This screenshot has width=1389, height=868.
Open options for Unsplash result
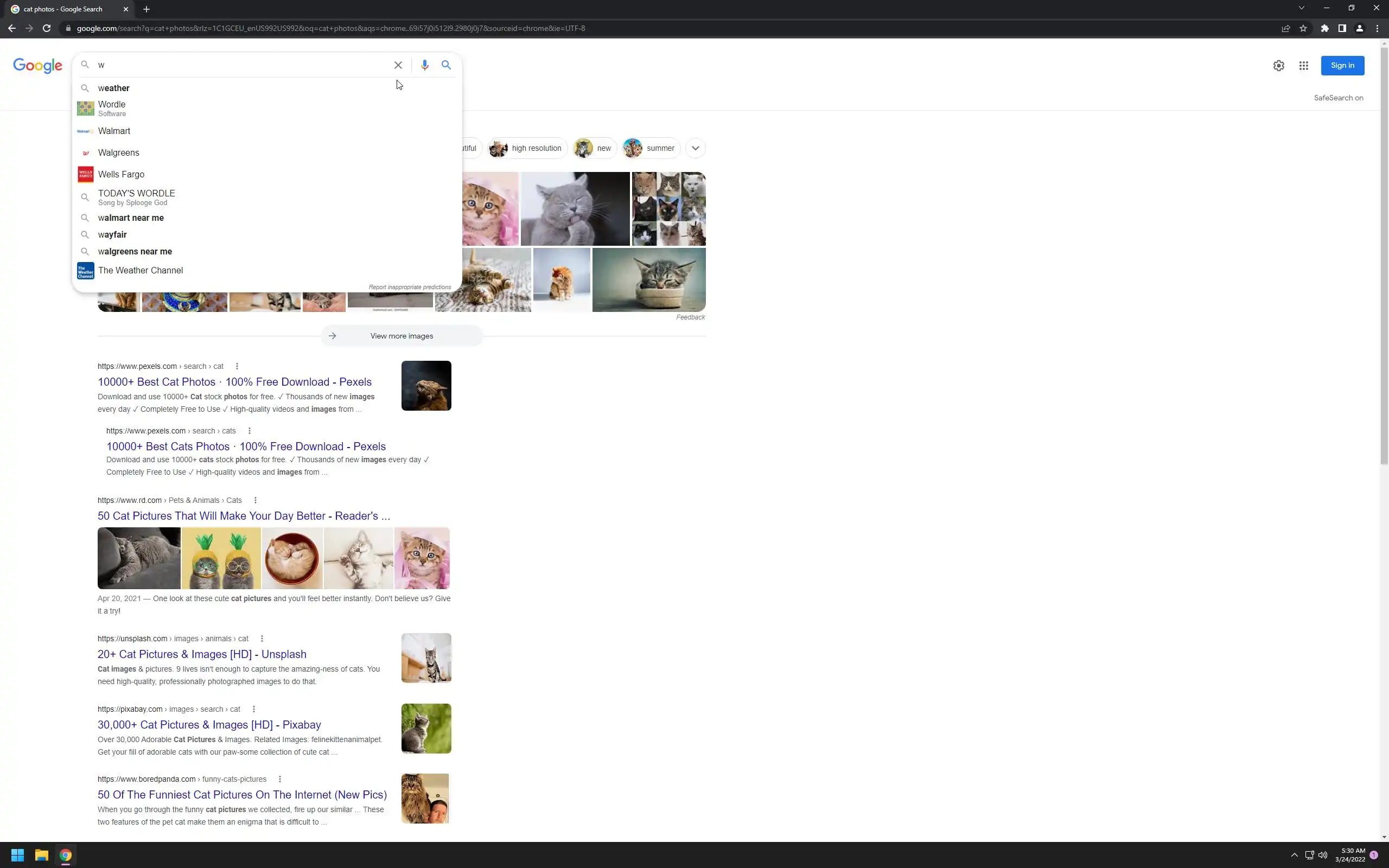coord(262,639)
